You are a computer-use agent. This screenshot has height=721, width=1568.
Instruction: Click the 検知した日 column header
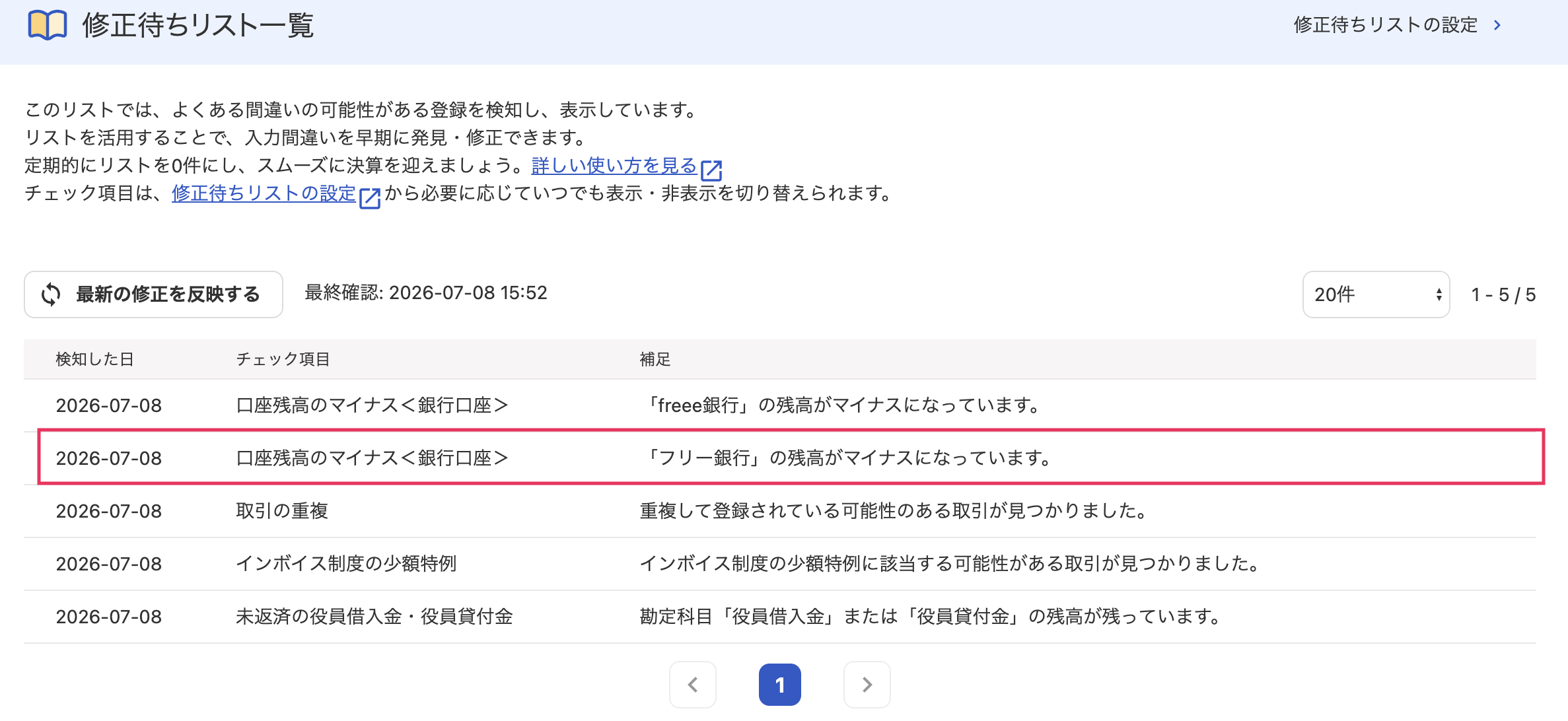pyautogui.click(x=95, y=359)
